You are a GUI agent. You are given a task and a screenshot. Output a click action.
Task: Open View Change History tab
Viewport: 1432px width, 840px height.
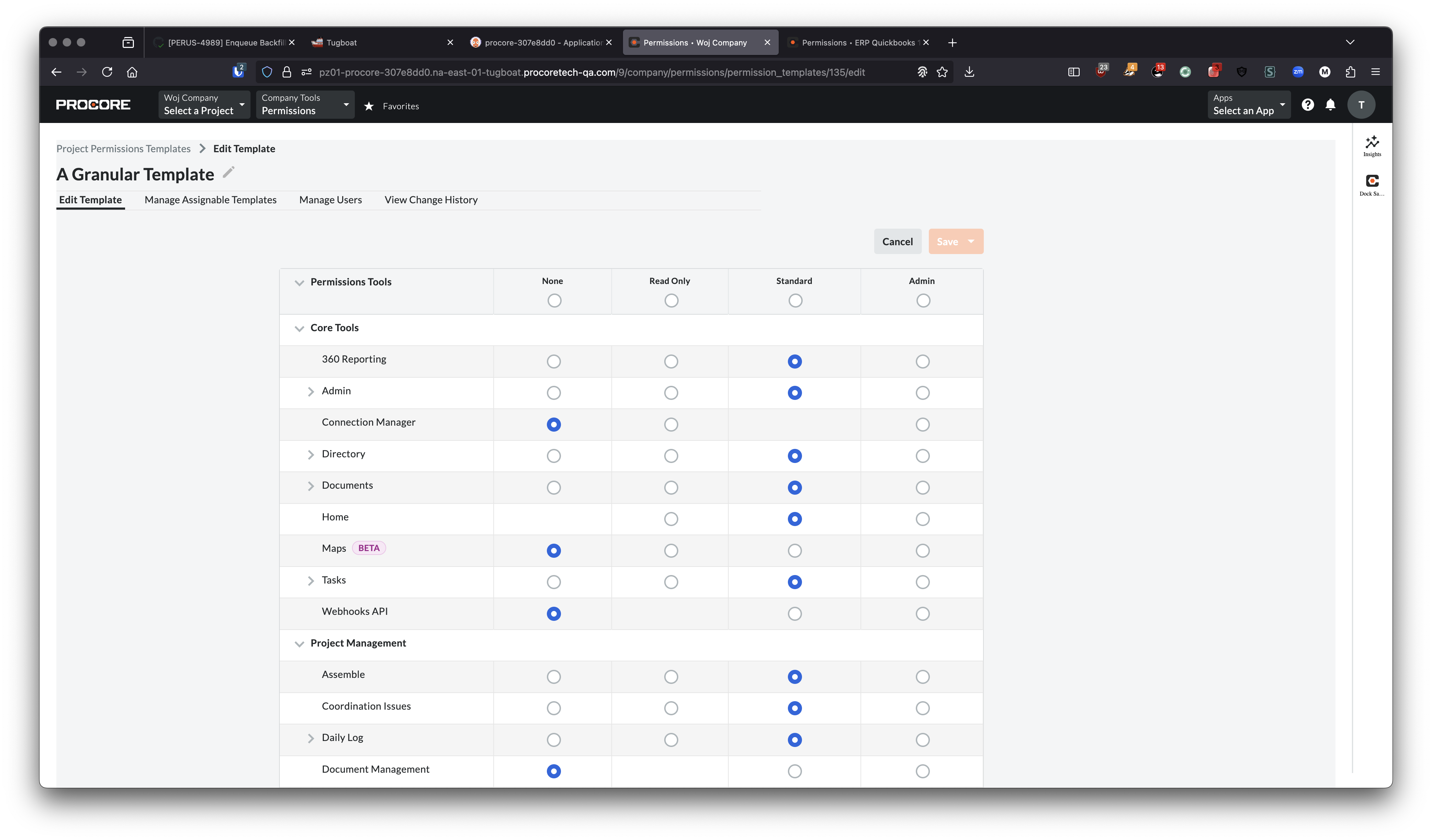point(431,200)
